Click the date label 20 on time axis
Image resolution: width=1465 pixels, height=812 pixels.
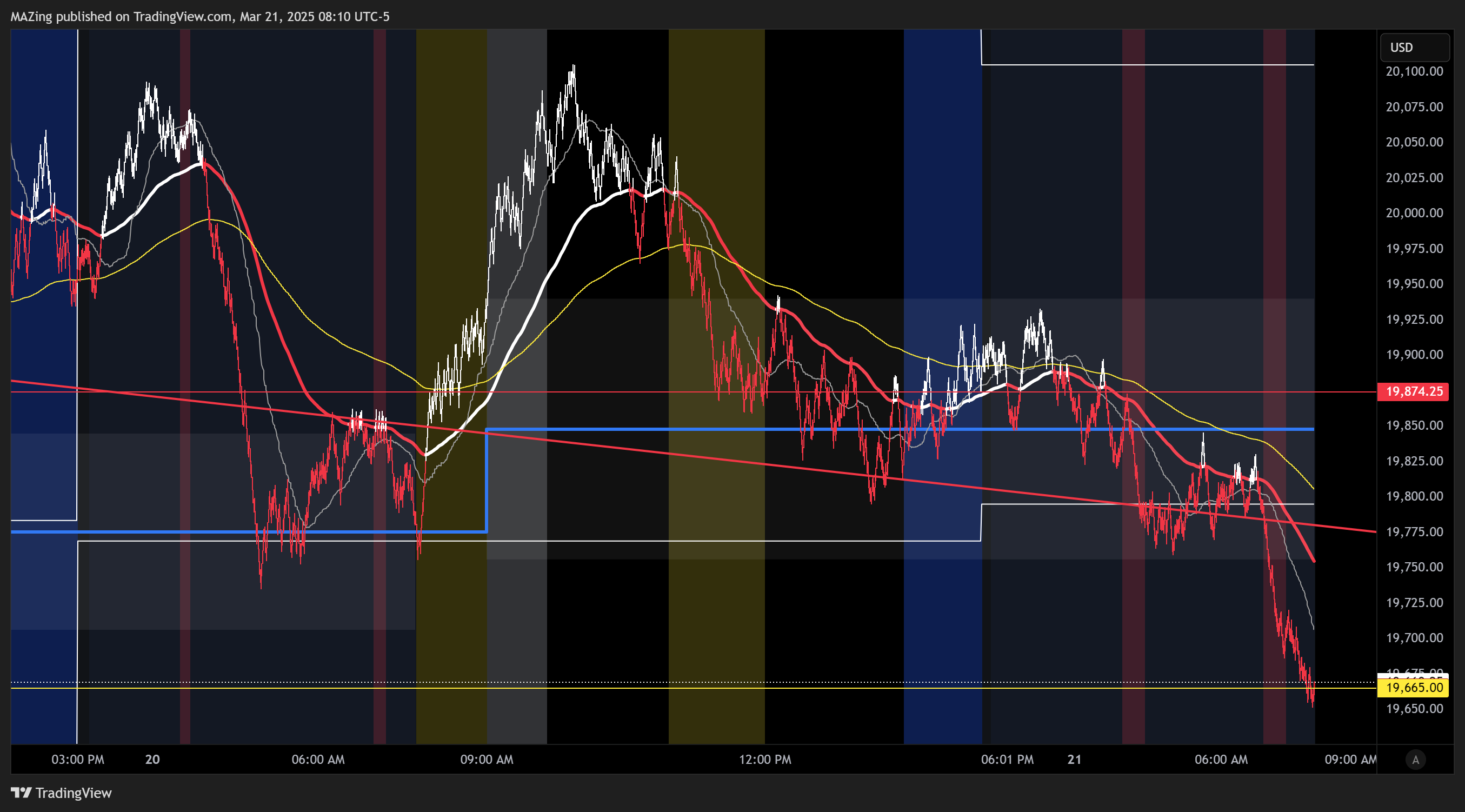tap(152, 760)
